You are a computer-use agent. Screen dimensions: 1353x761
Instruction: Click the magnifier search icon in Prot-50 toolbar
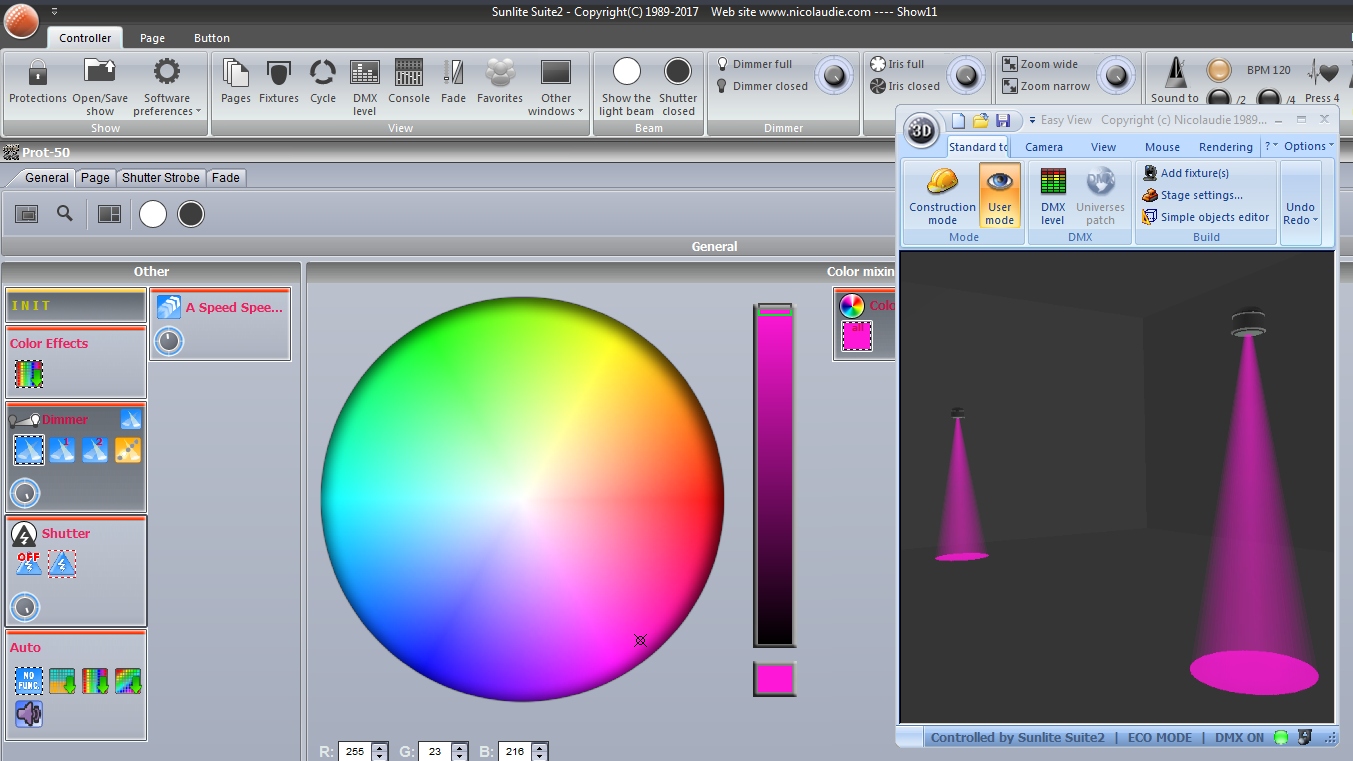pyautogui.click(x=65, y=213)
